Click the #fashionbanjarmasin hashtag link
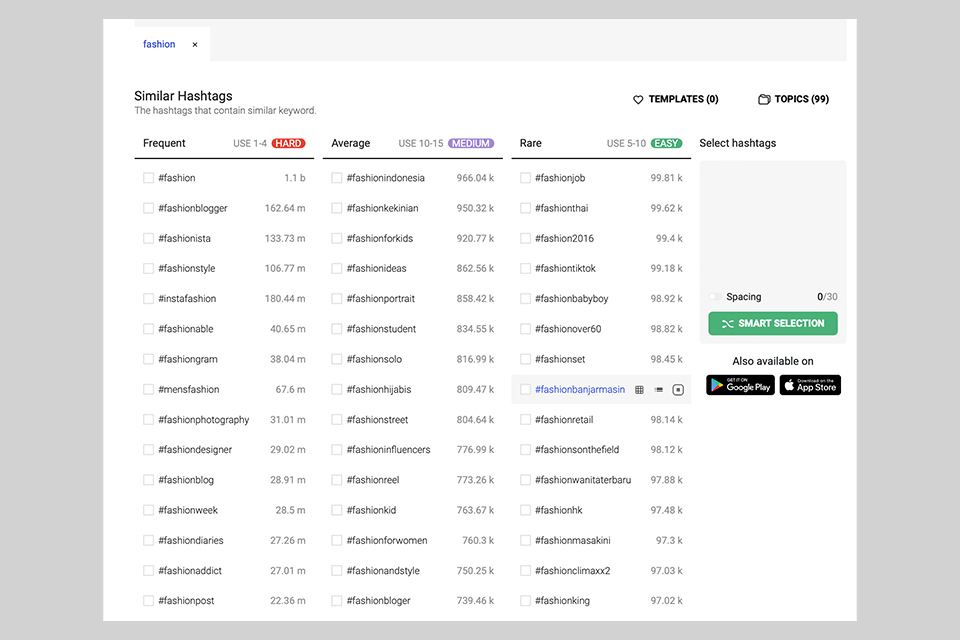 [579, 390]
